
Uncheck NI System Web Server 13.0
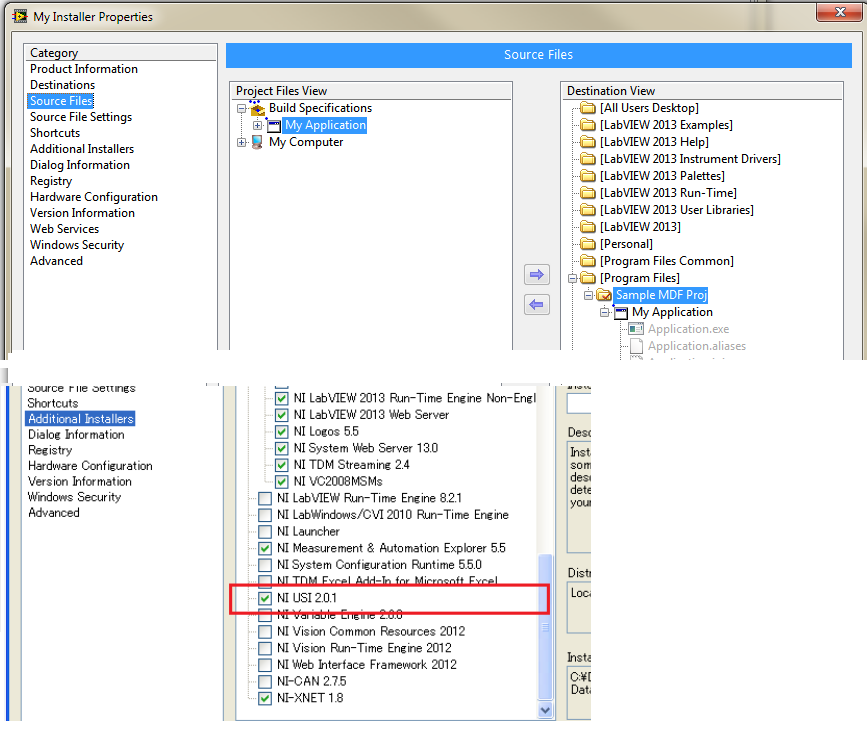pyautogui.click(x=281, y=448)
